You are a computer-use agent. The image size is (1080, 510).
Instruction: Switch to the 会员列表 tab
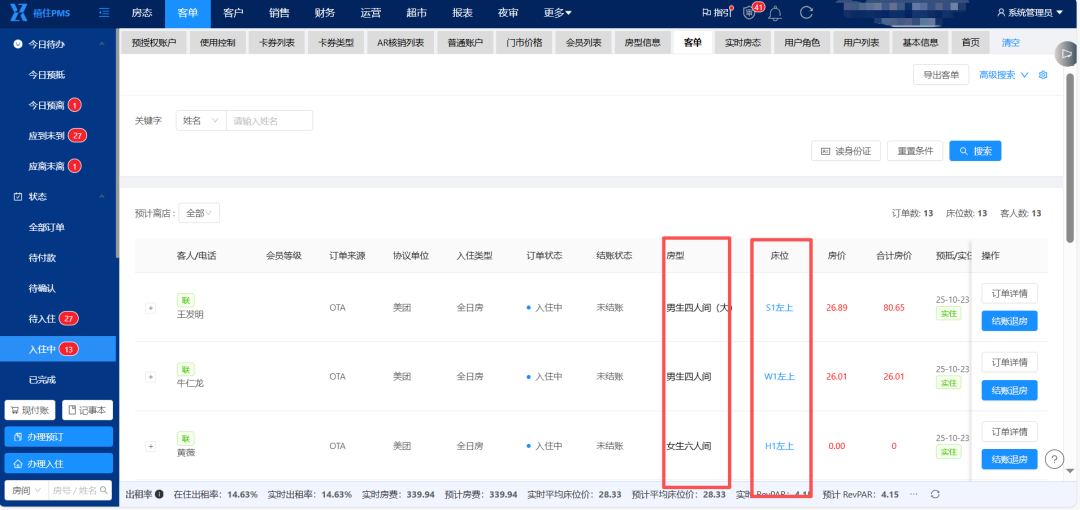pos(583,43)
